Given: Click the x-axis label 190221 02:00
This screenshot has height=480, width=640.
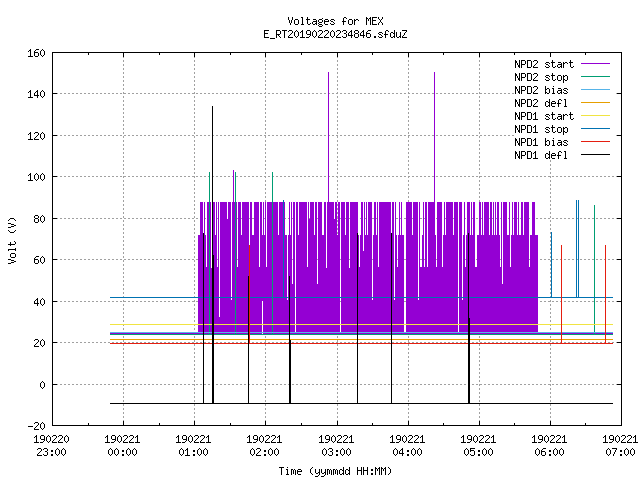Looking at the screenshot, I should pos(264,446).
